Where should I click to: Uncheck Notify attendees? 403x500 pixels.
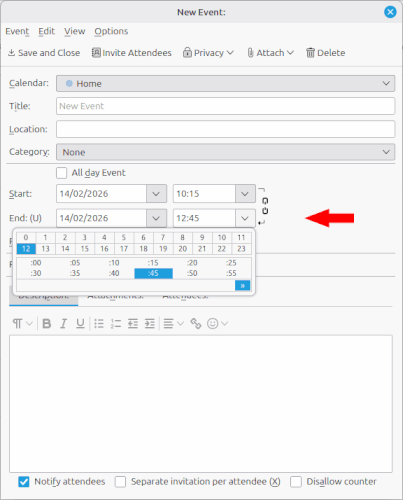pos(23,482)
